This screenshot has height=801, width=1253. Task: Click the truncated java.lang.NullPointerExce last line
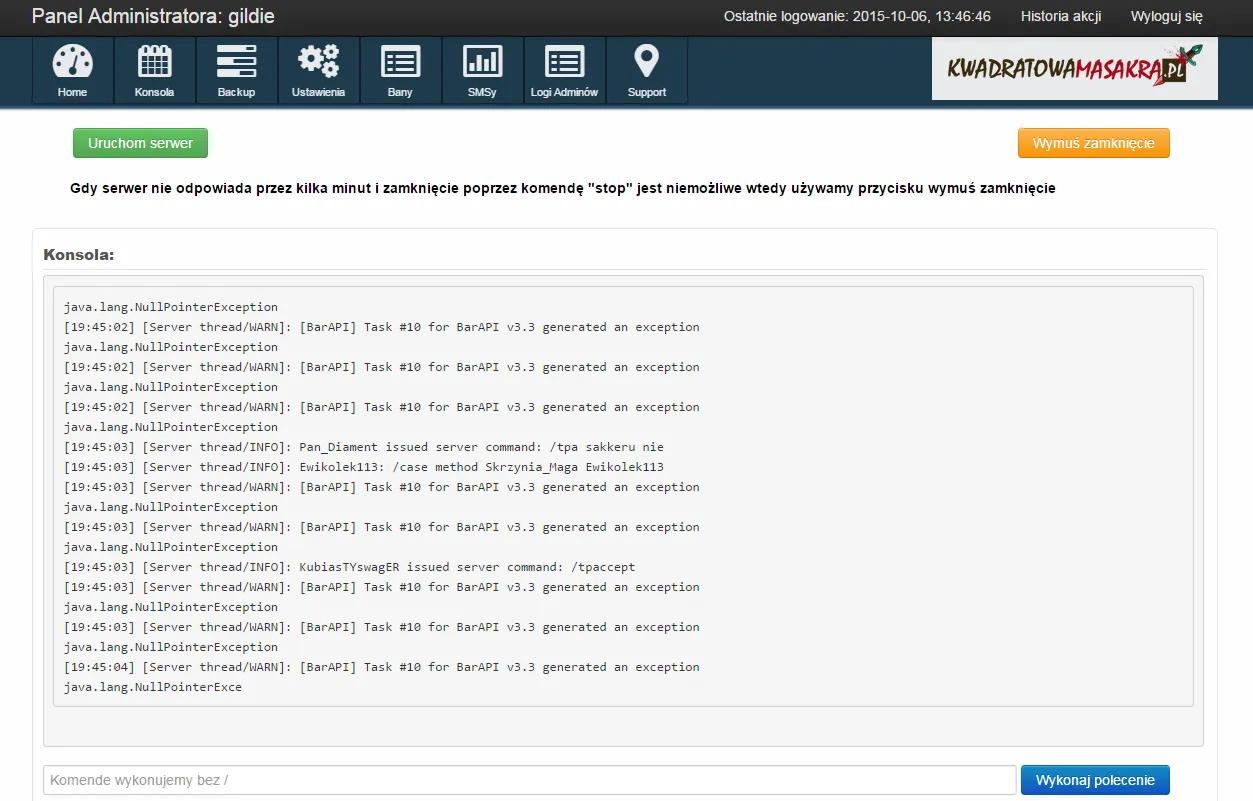coord(153,687)
